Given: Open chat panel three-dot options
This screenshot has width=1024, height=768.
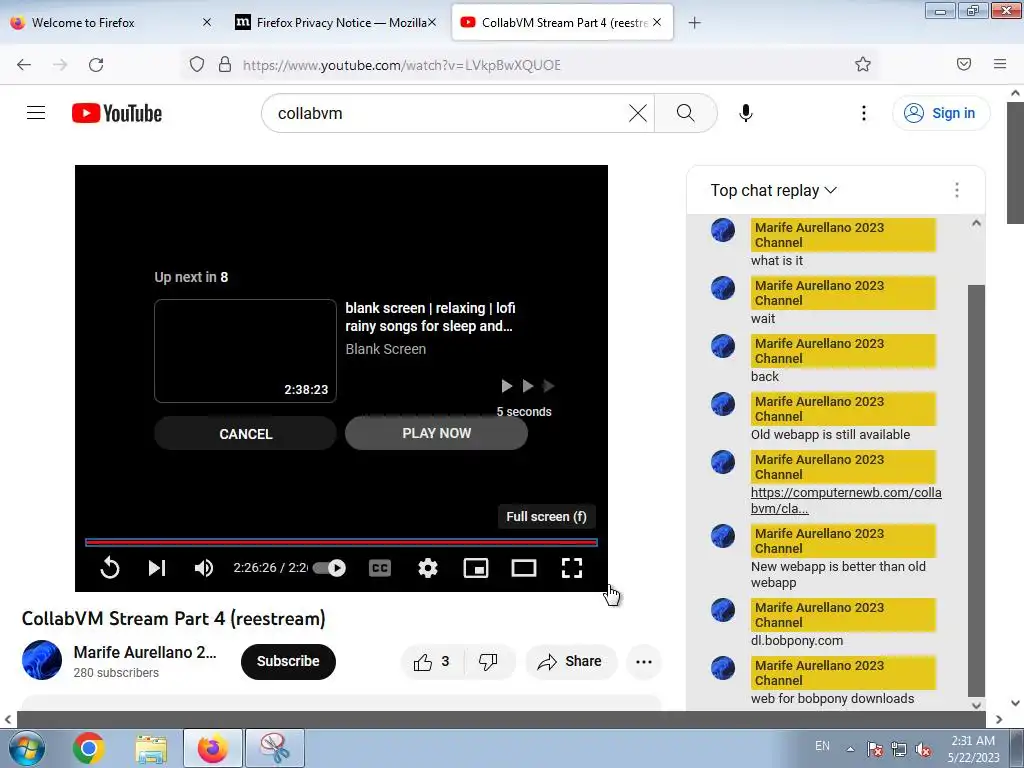Looking at the screenshot, I should [x=957, y=190].
